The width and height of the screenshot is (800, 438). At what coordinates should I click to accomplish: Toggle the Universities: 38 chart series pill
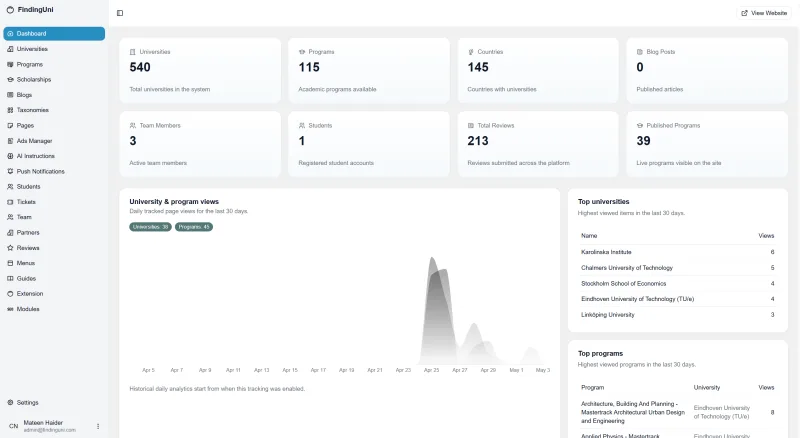click(150, 227)
